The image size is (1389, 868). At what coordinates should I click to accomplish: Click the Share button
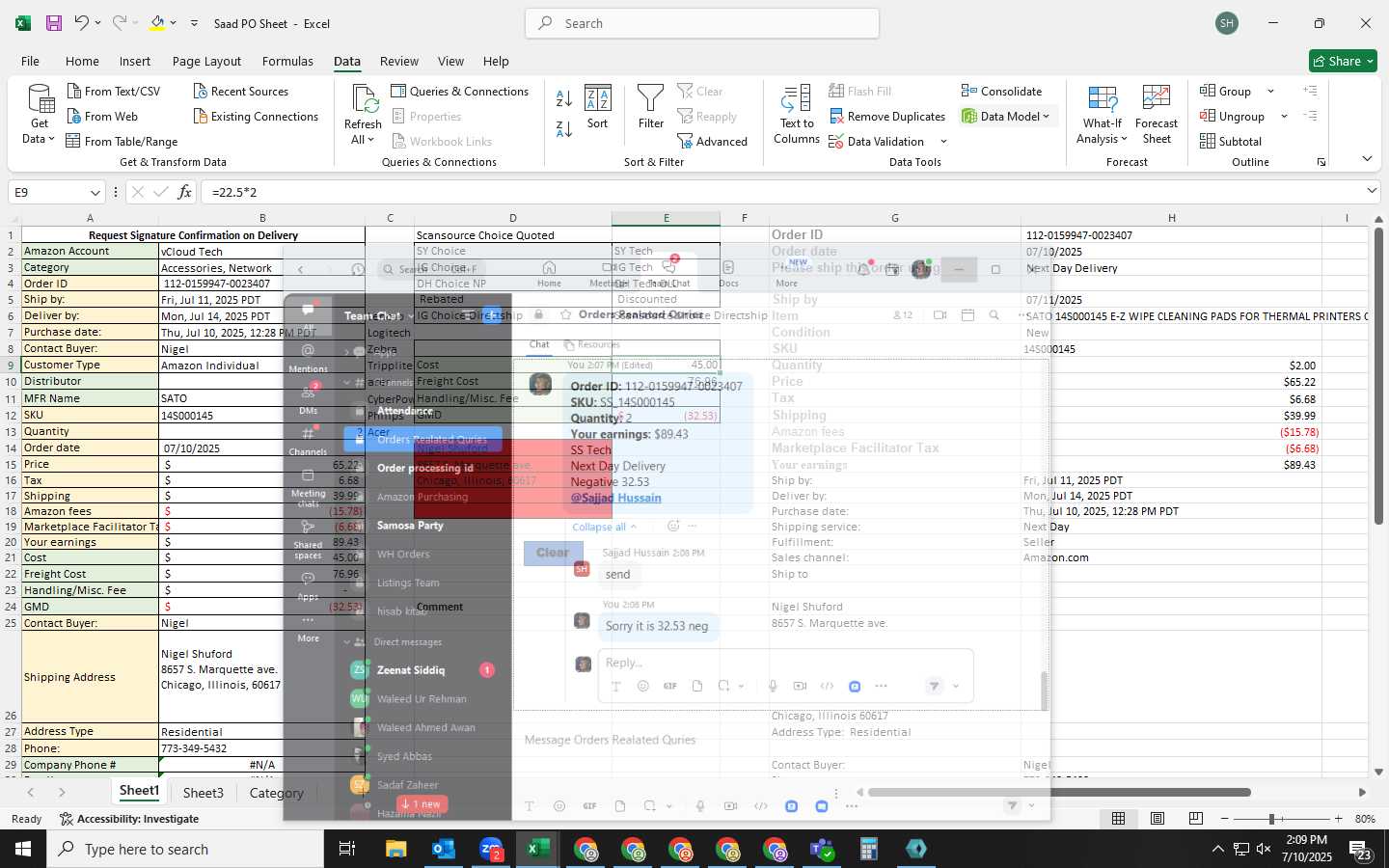[x=1343, y=61]
